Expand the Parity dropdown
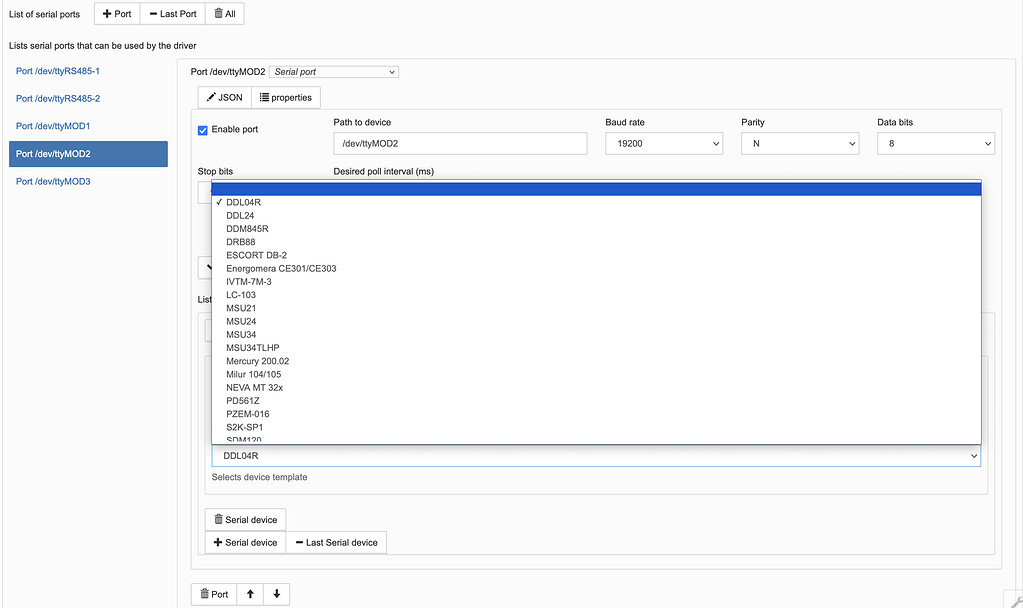Image resolution: width=1023 pixels, height=608 pixels. (x=799, y=144)
